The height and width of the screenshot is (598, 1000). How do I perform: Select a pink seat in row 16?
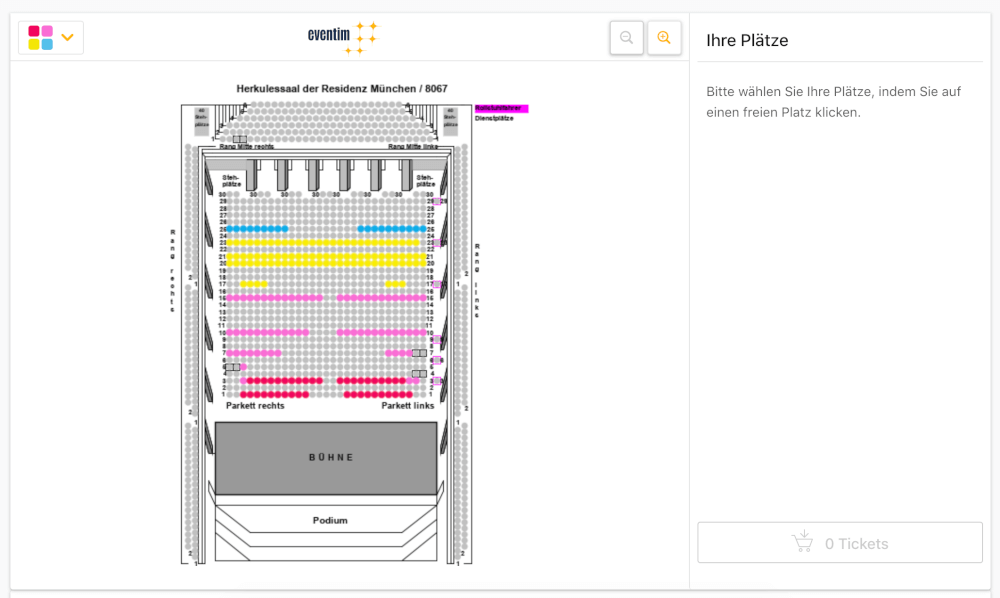270,298
